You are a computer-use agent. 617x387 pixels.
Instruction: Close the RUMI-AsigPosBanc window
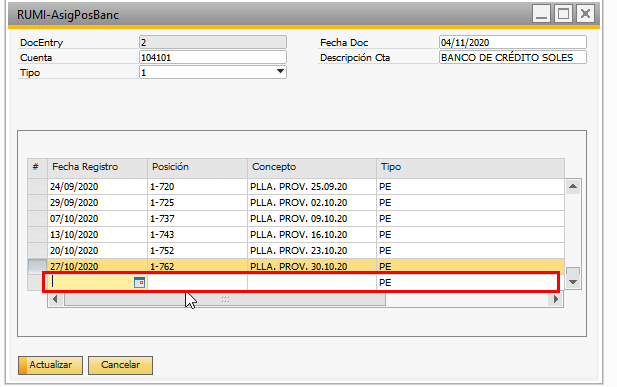(586, 14)
